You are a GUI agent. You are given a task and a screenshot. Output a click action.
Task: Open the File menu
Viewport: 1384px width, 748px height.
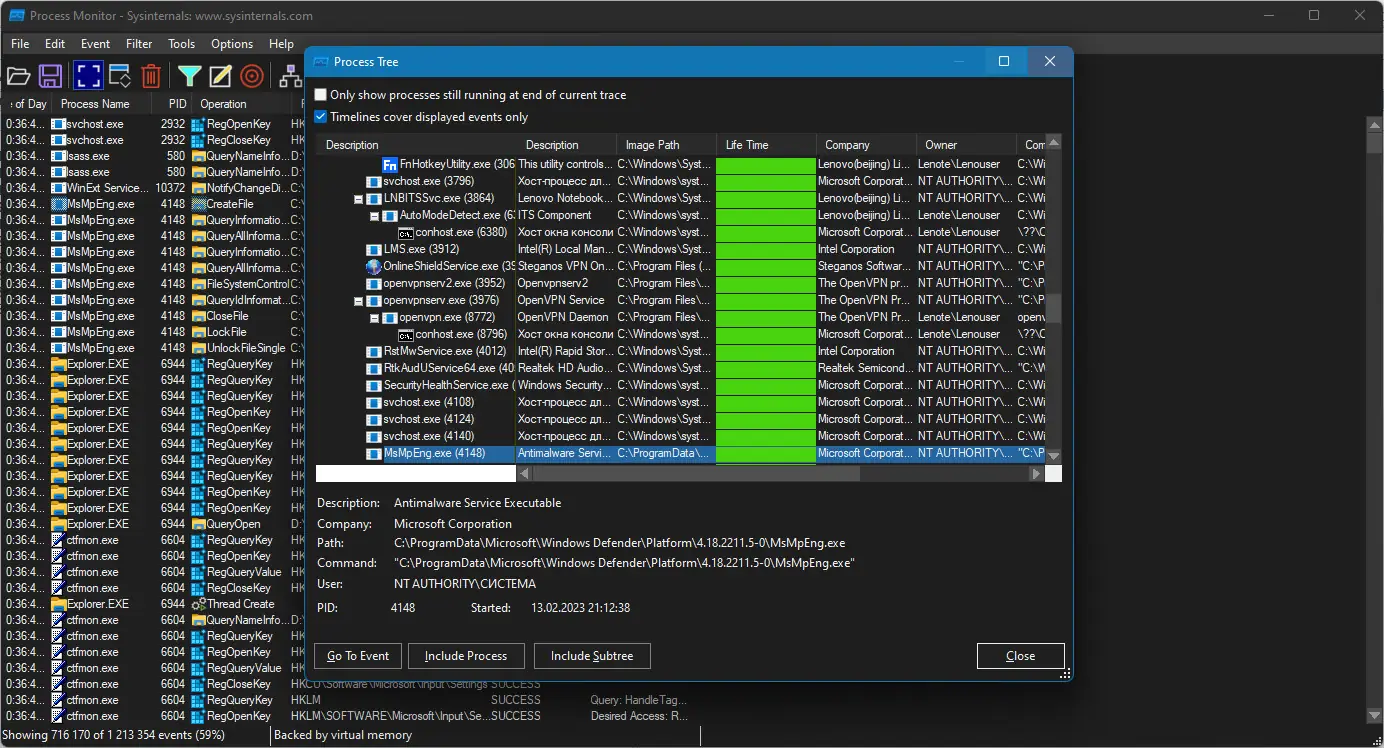coord(20,44)
